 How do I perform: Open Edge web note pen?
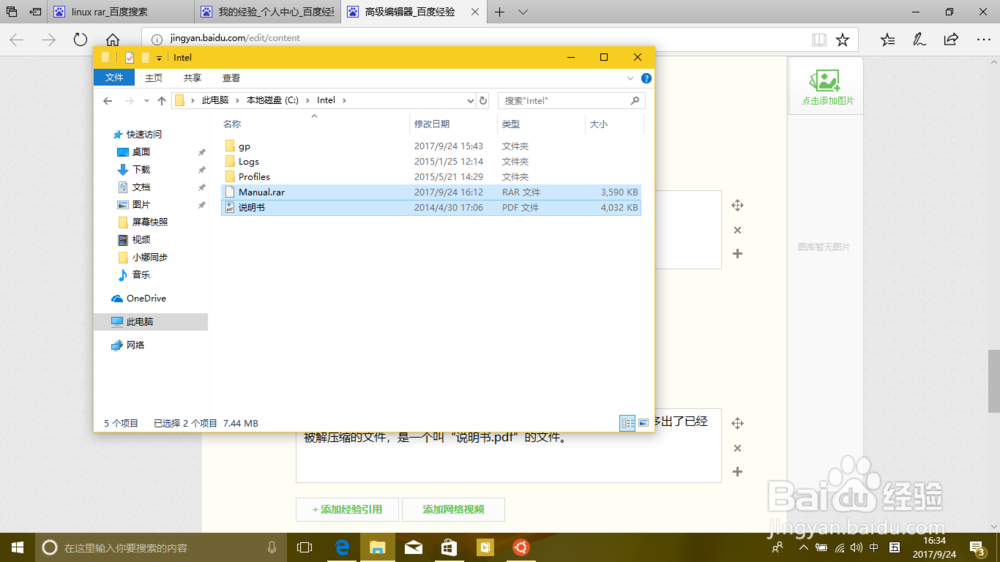(919, 40)
